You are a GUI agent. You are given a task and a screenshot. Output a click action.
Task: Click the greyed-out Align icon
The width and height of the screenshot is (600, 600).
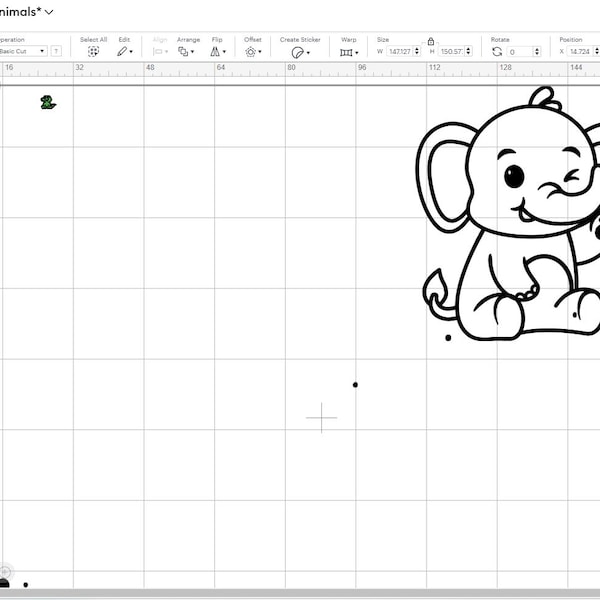pyautogui.click(x=158, y=52)
